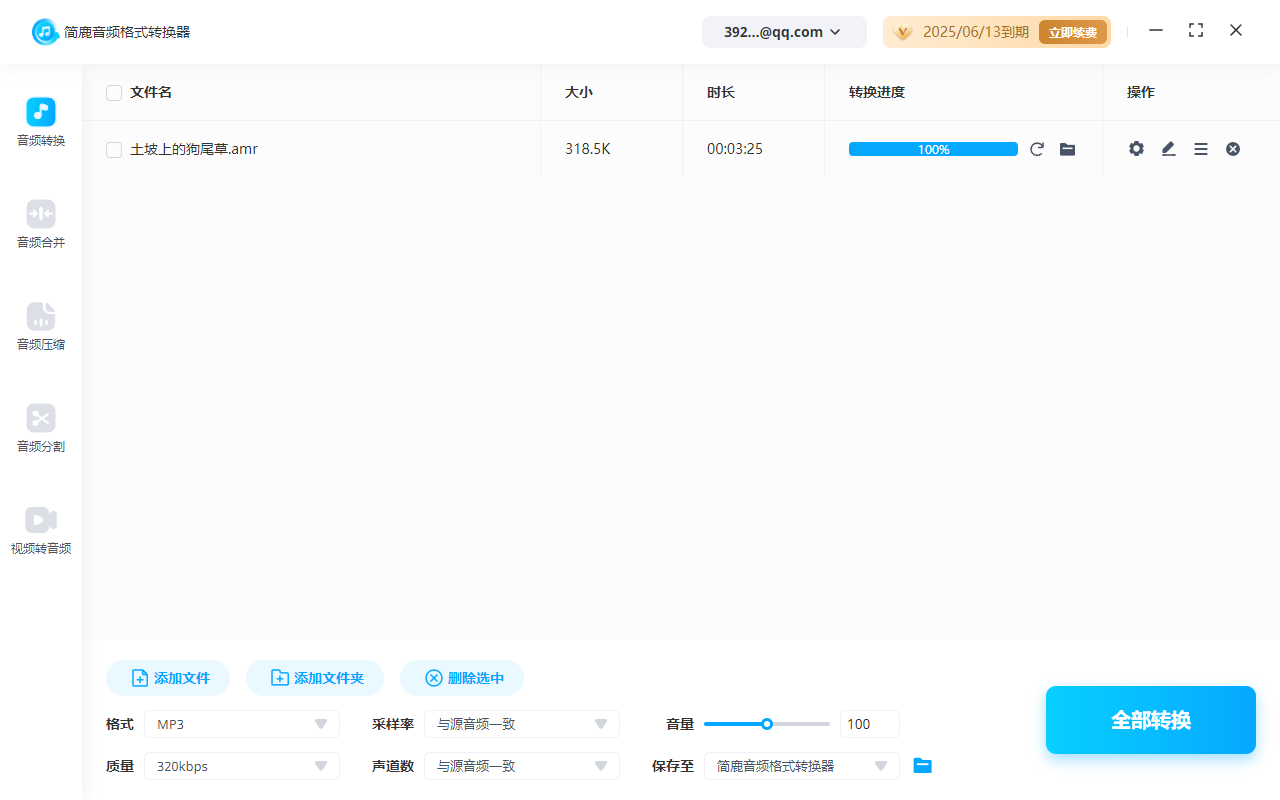Screen dimensions: 1280x800
Task: Open conversion settings gear for 土坡上的狗尾草.amr
Action: tap(1136, 148)
